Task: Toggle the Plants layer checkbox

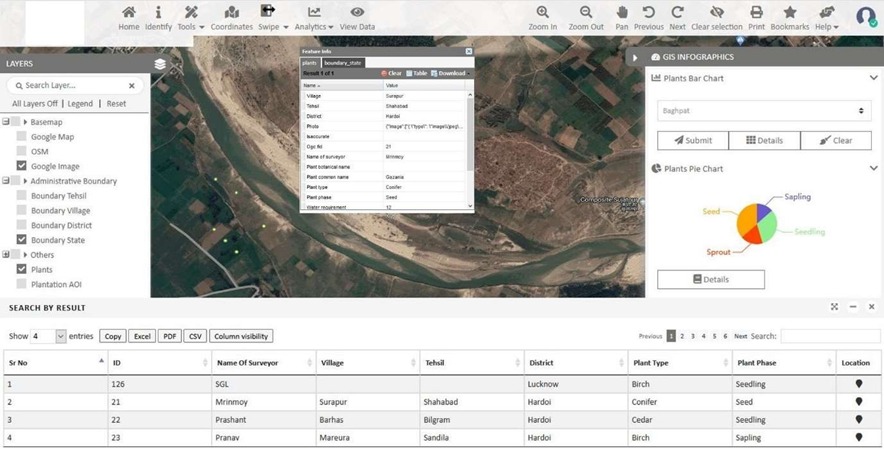Action: point(22,270)
